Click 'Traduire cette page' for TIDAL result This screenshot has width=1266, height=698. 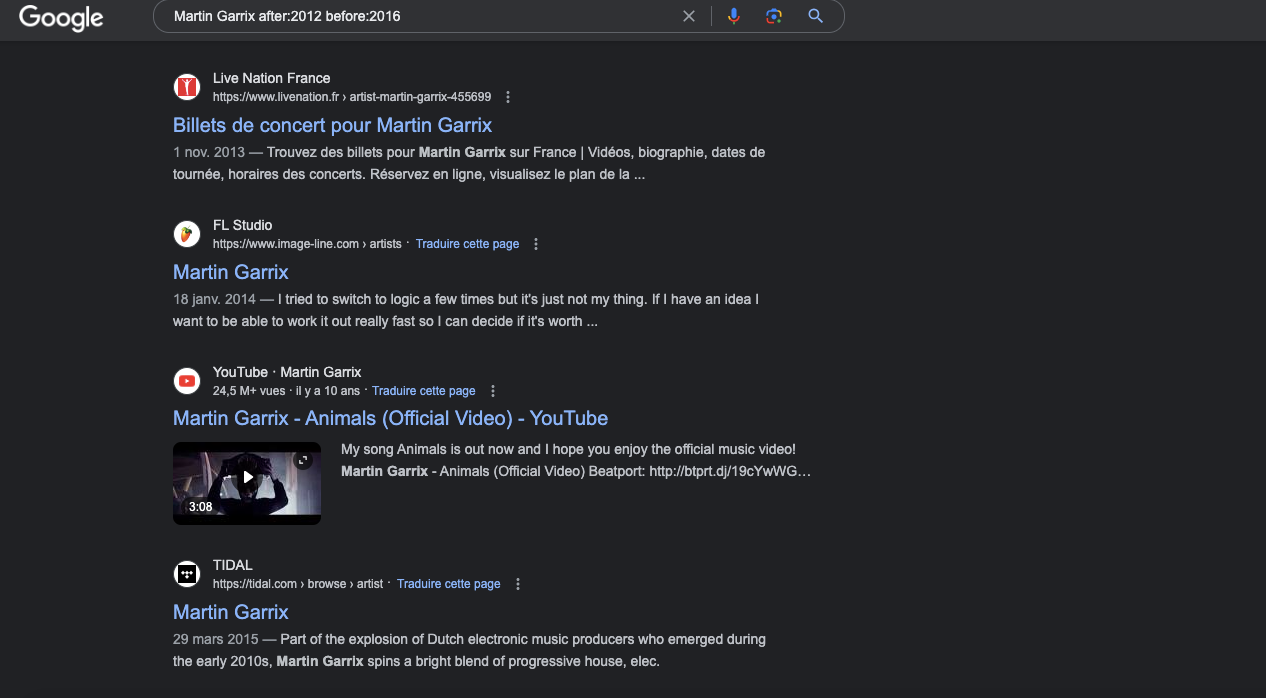448,584
